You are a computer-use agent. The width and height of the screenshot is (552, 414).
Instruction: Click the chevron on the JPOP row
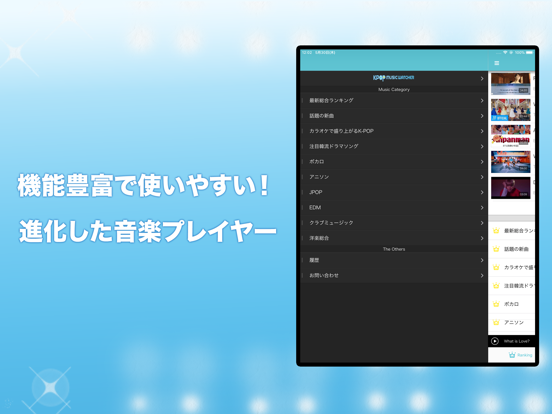point(482,192)
